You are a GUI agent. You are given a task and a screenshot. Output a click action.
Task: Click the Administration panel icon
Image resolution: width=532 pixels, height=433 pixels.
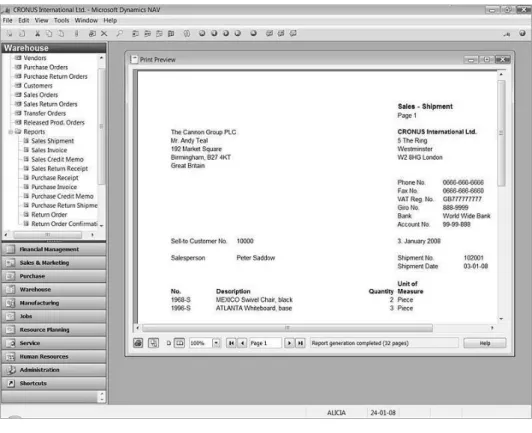(11, 370)
